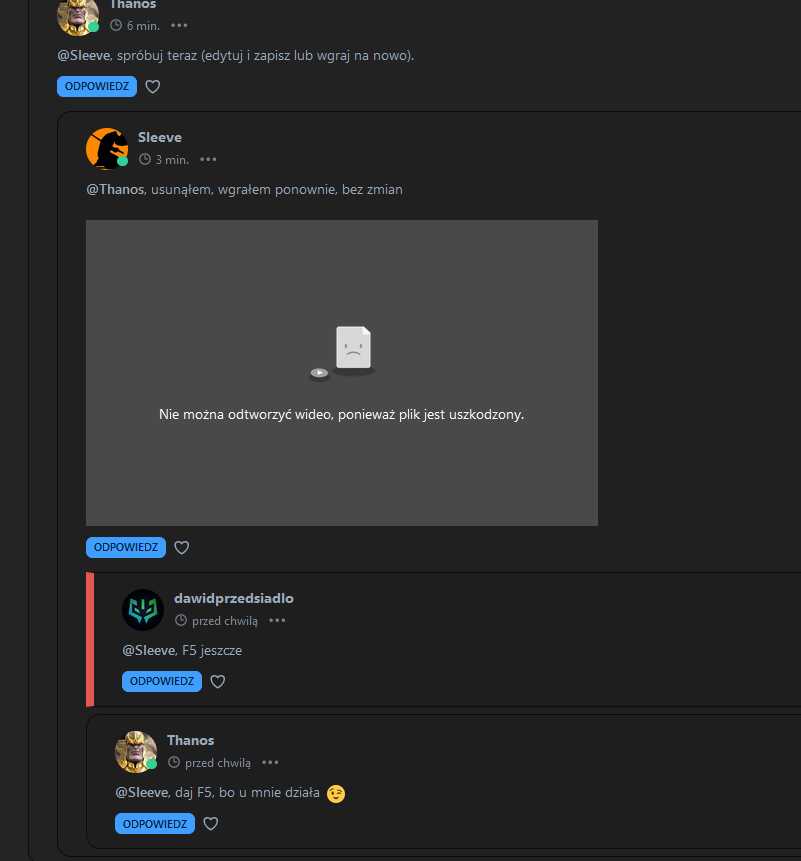Viewport: 801px width, 861px height.
Task: Open three-dot menu on Sleeve's comment
Action: [208, 160]
